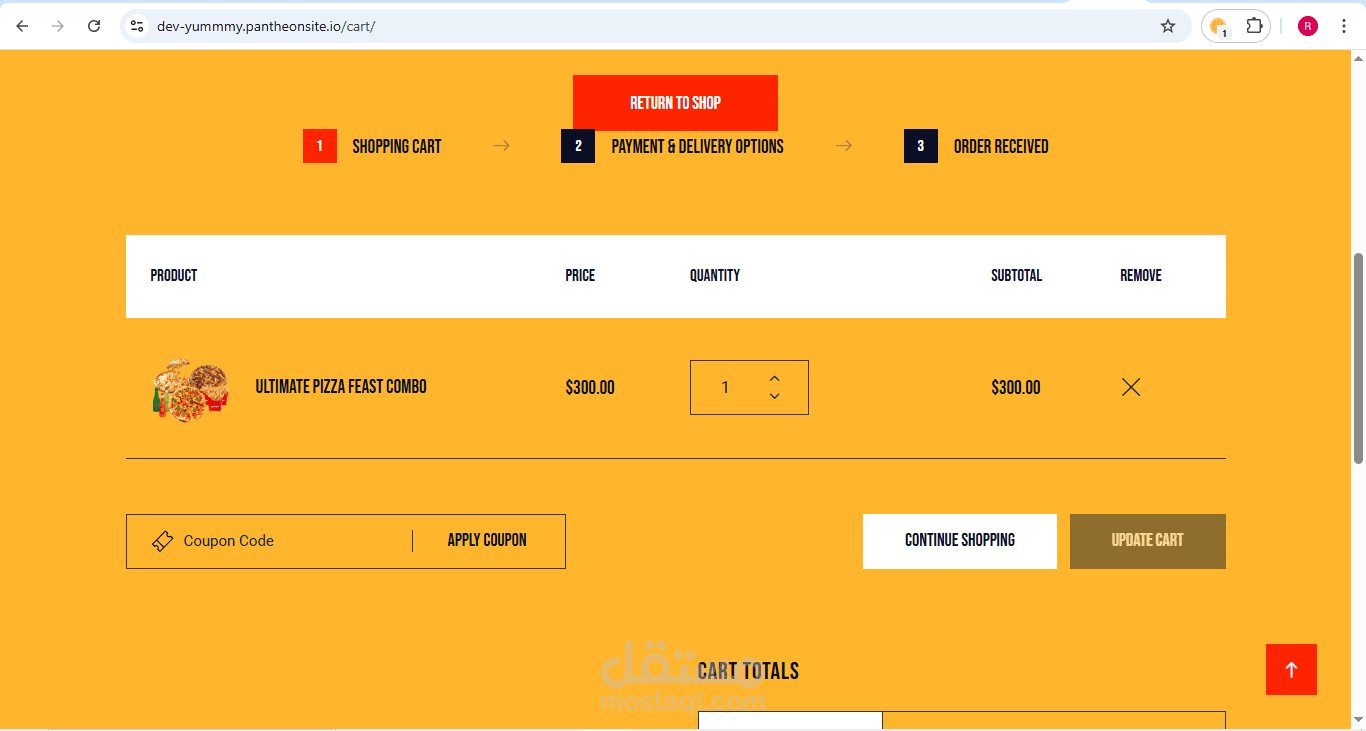The width and height of the screenshot is (1366, 731).
Task: Jump to top with red arrow button
Action: click(x=1291, y=669)
